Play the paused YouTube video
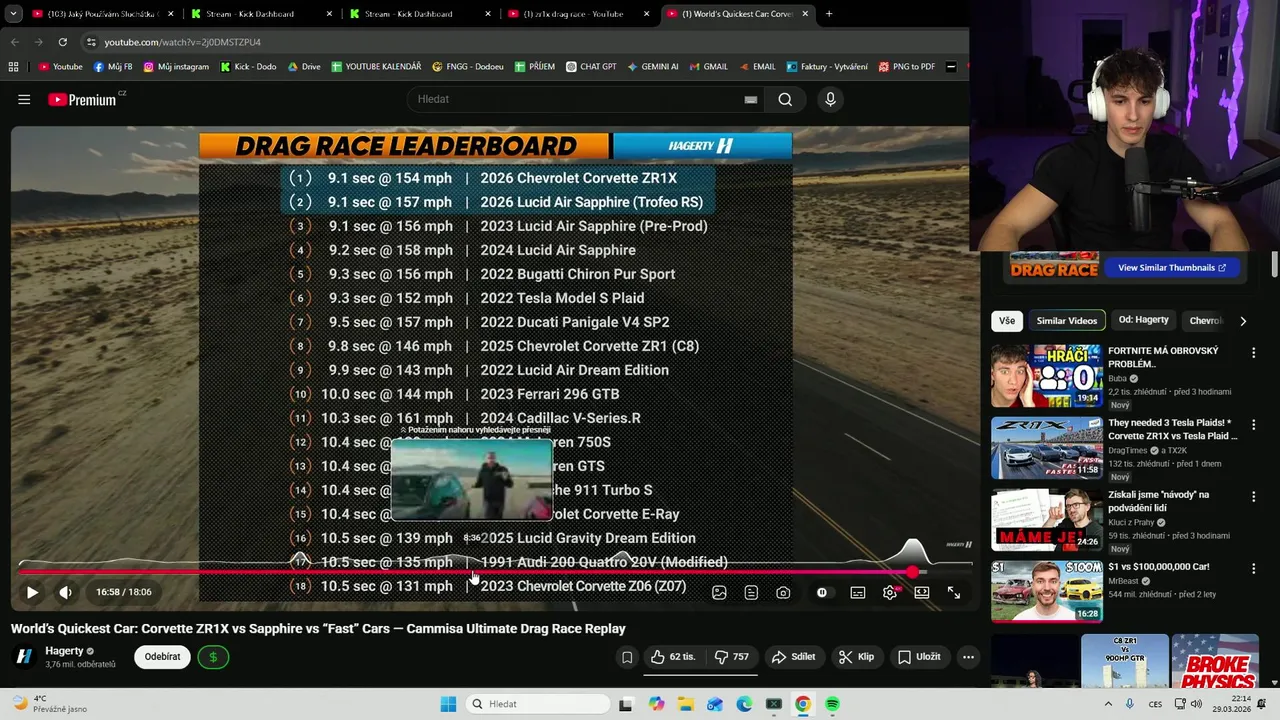Image resolution: width=1280 pixels, height=720 pixels. pos(32,592)
